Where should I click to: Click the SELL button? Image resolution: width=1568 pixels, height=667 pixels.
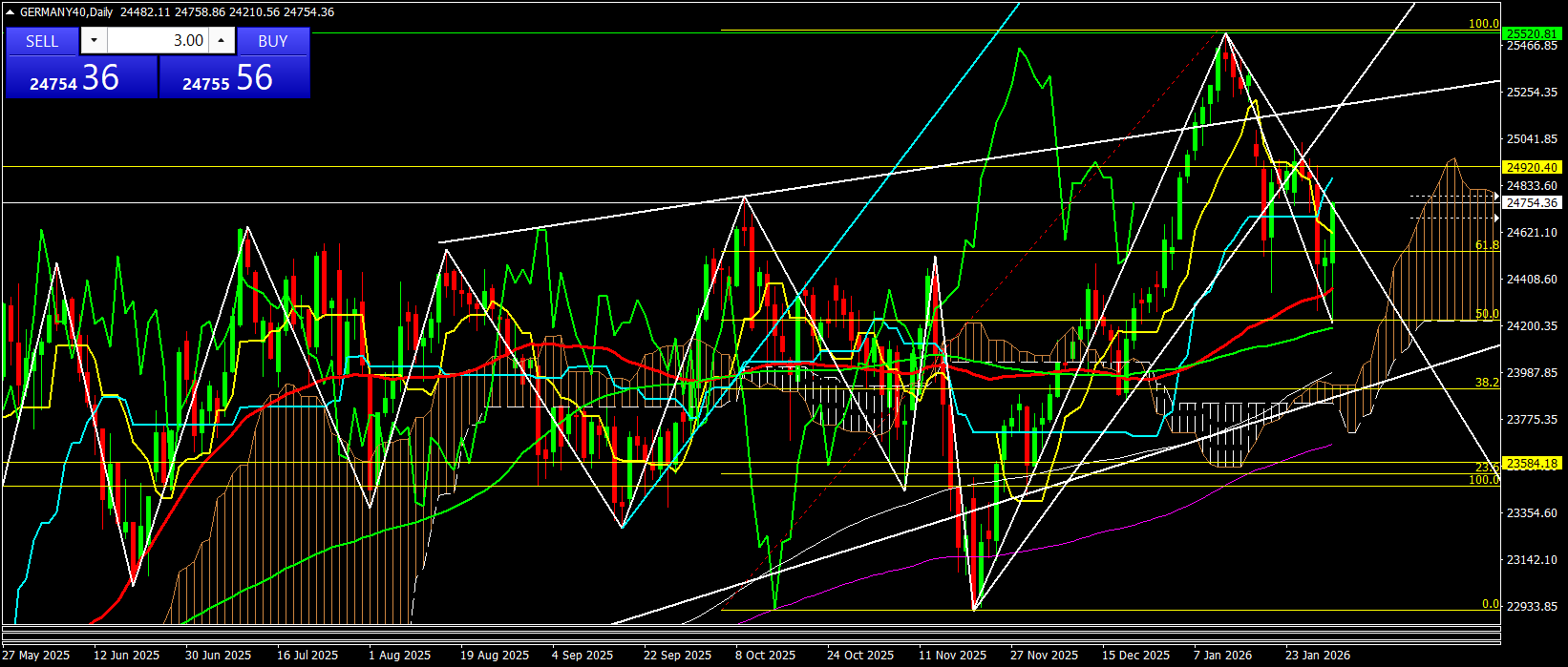coord(42,41)
